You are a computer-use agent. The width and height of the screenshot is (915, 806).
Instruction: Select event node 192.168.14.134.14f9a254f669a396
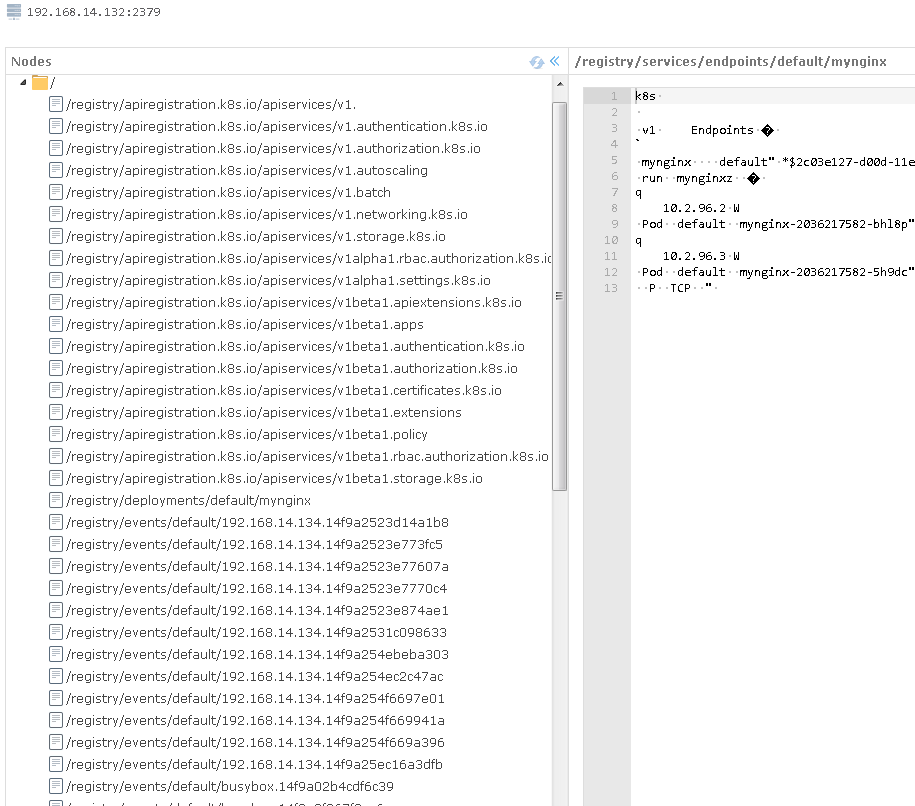point(255,742)
